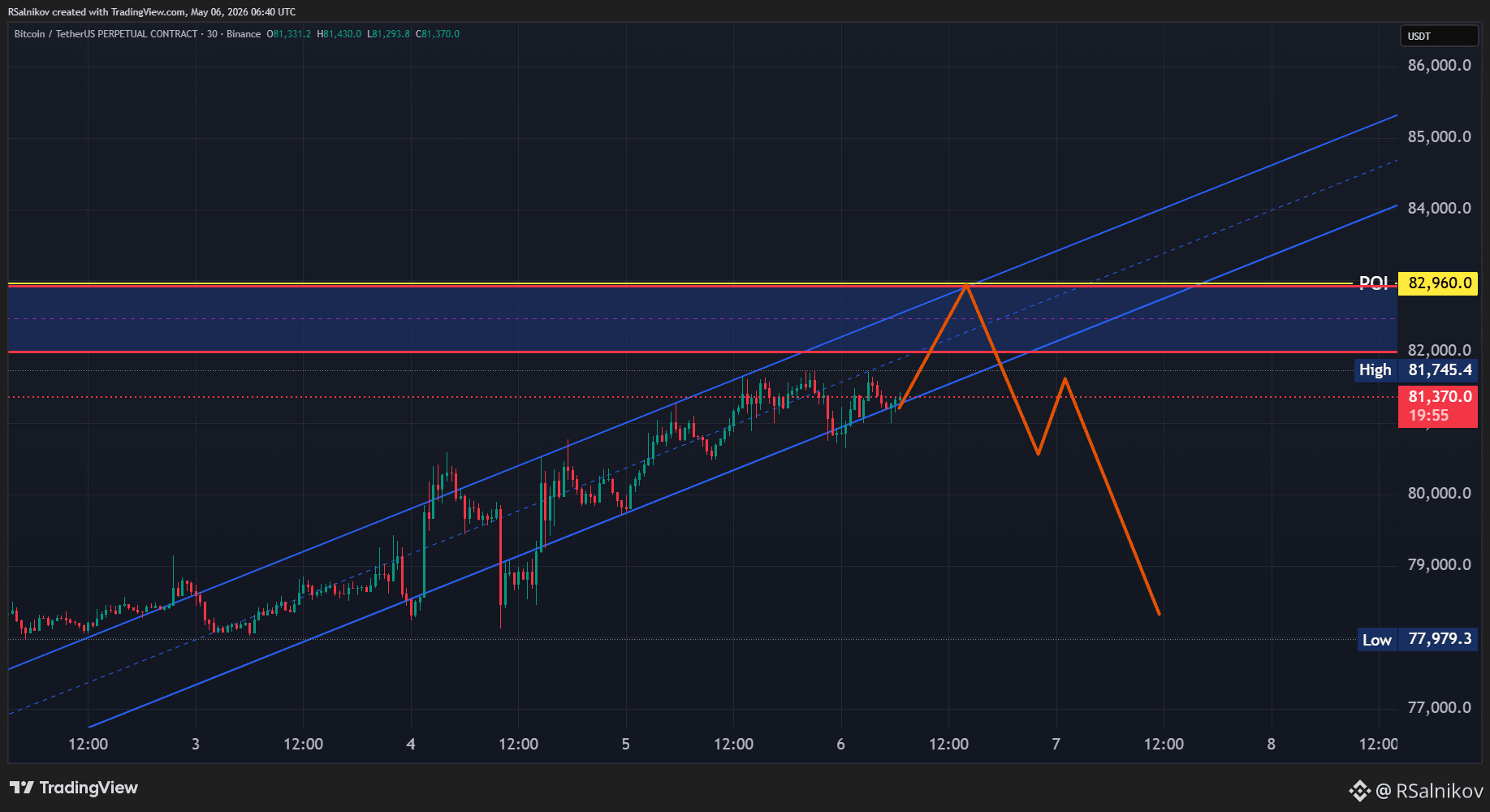This screenshot has width=1490, height=812.
Task: Click the countdown timer 19:55
Action: tap(1428, 416)
